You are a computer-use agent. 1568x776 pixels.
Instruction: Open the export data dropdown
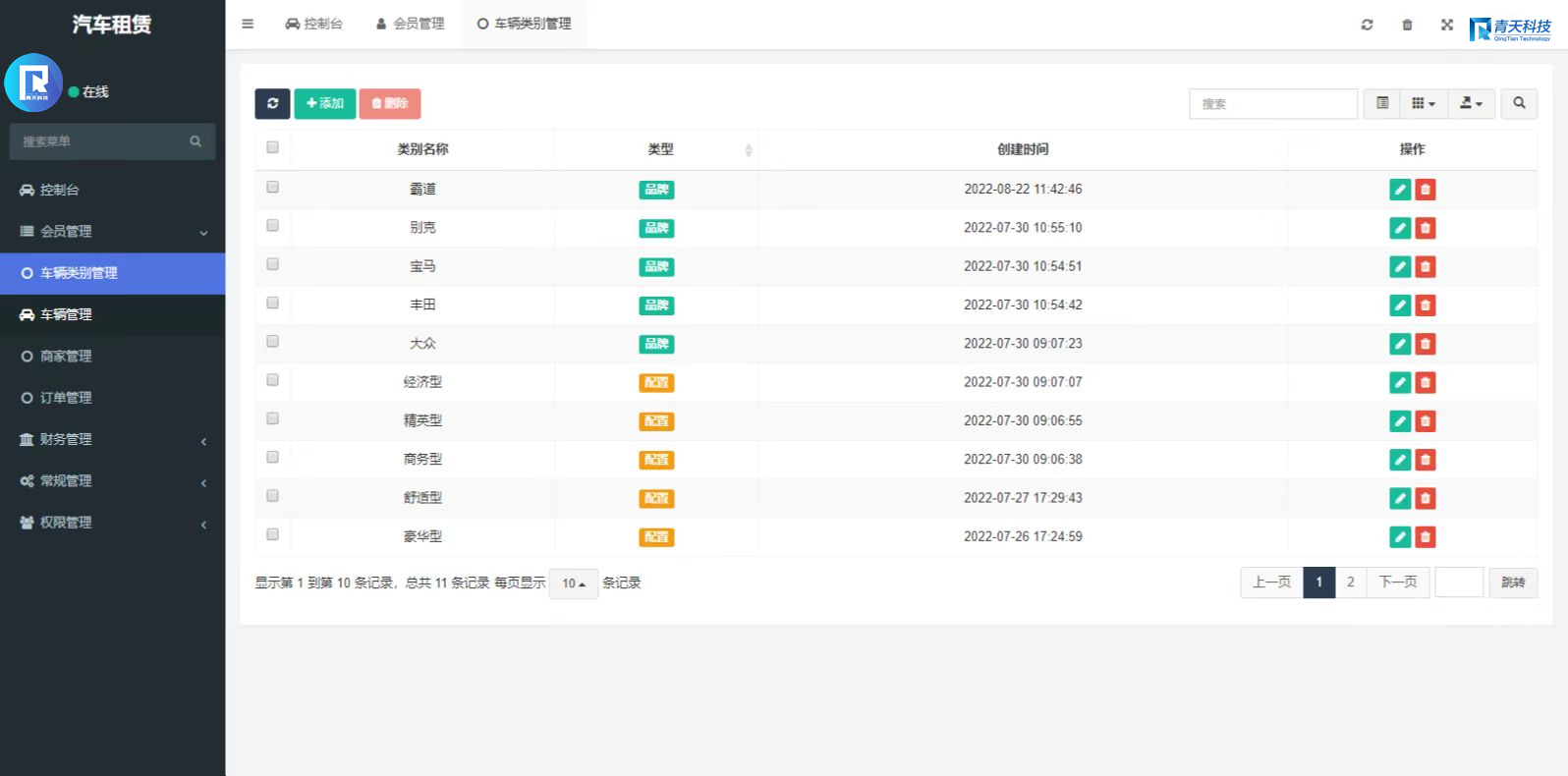1472,103
